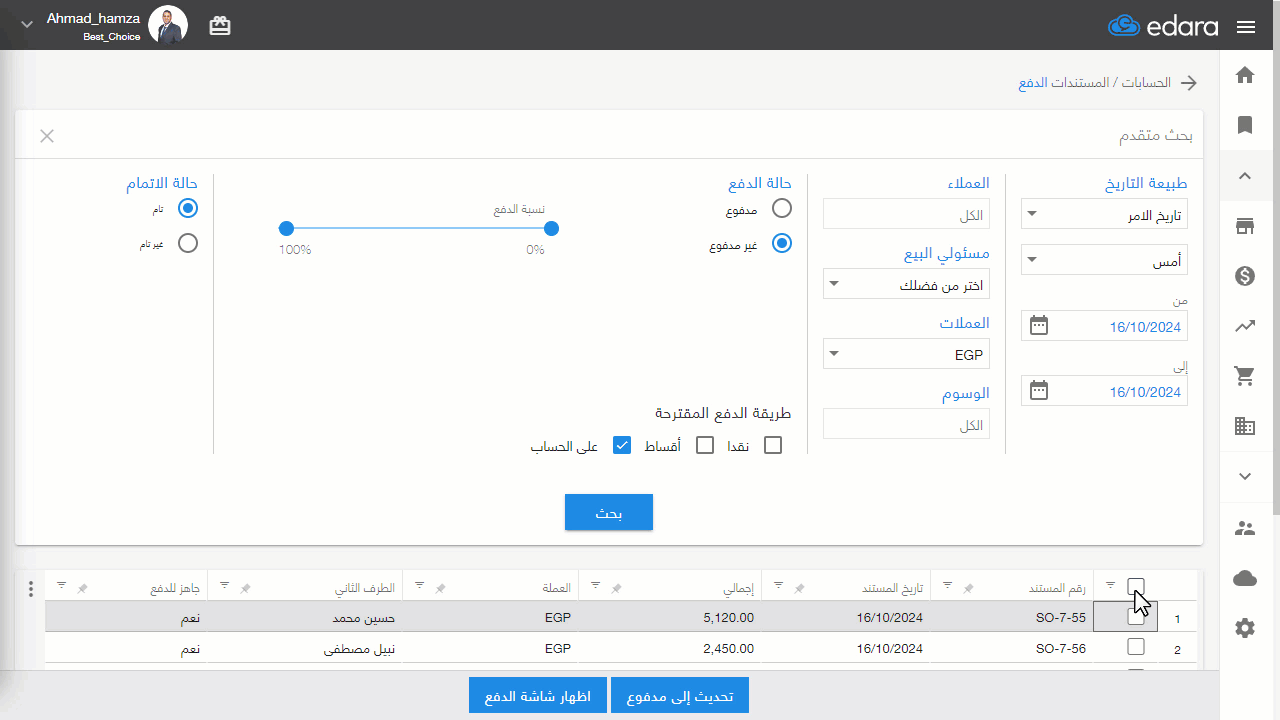Close the advanced search panel
The image size is (1280, 720).
47,136
